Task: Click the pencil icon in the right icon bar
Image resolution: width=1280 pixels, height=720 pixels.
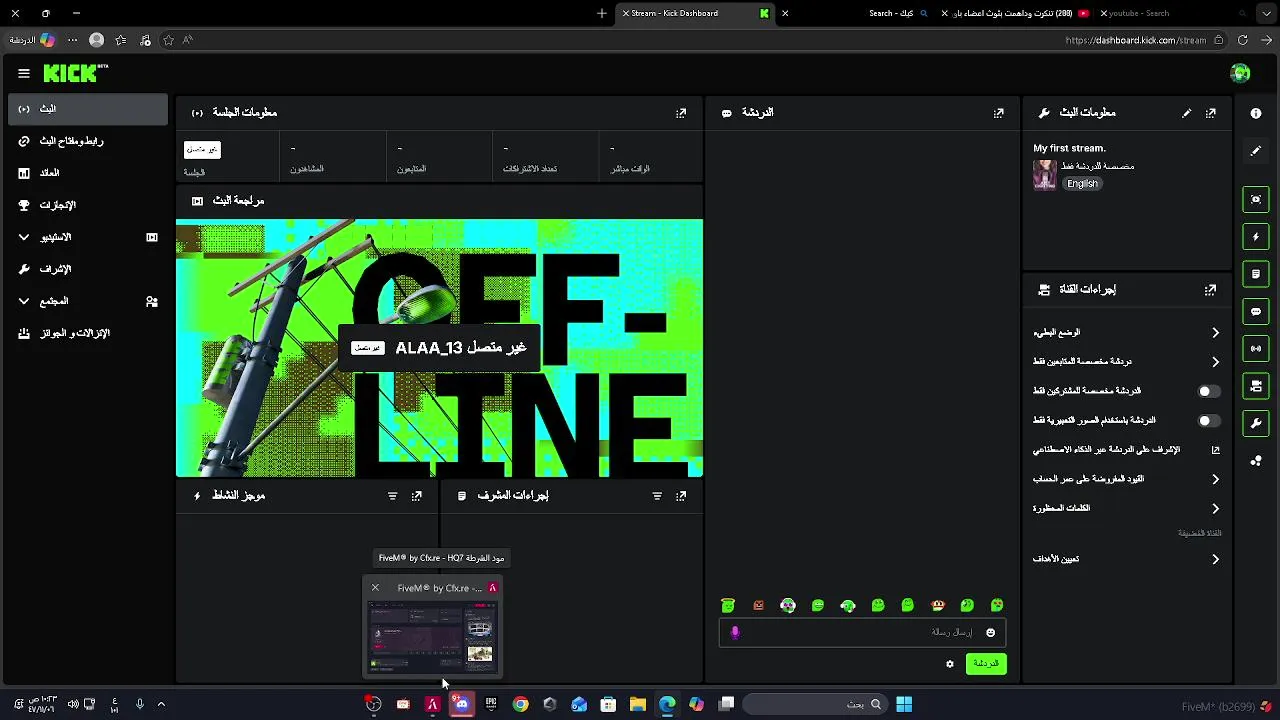Action: (x=1256, y=151)
